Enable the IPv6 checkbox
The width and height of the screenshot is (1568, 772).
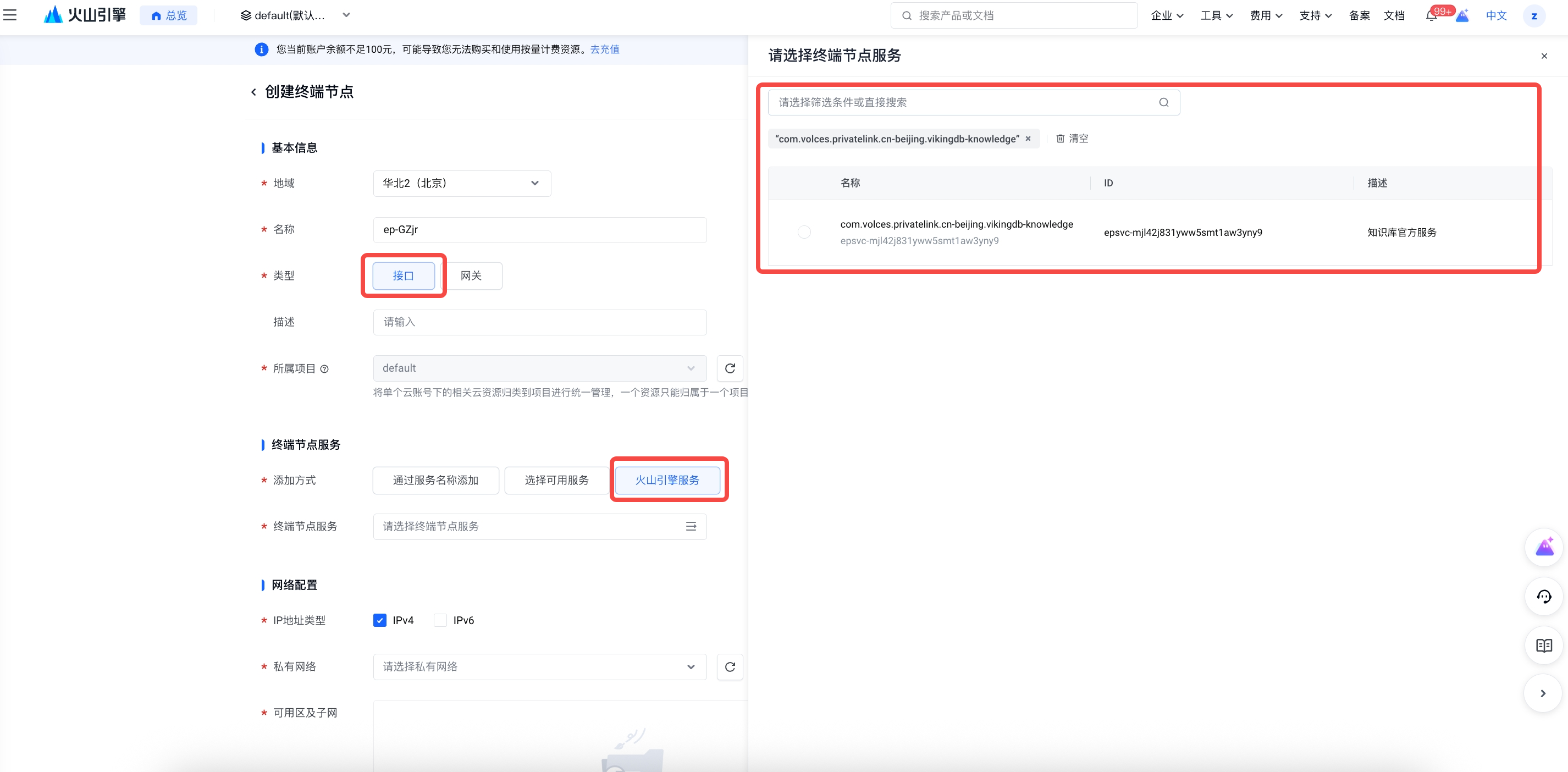point(440,620)
